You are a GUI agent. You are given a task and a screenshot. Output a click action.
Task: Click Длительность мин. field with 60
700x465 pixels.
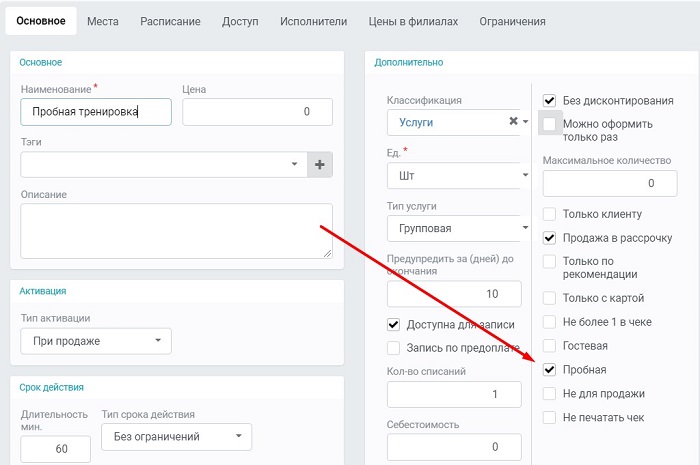click(55, 449)
